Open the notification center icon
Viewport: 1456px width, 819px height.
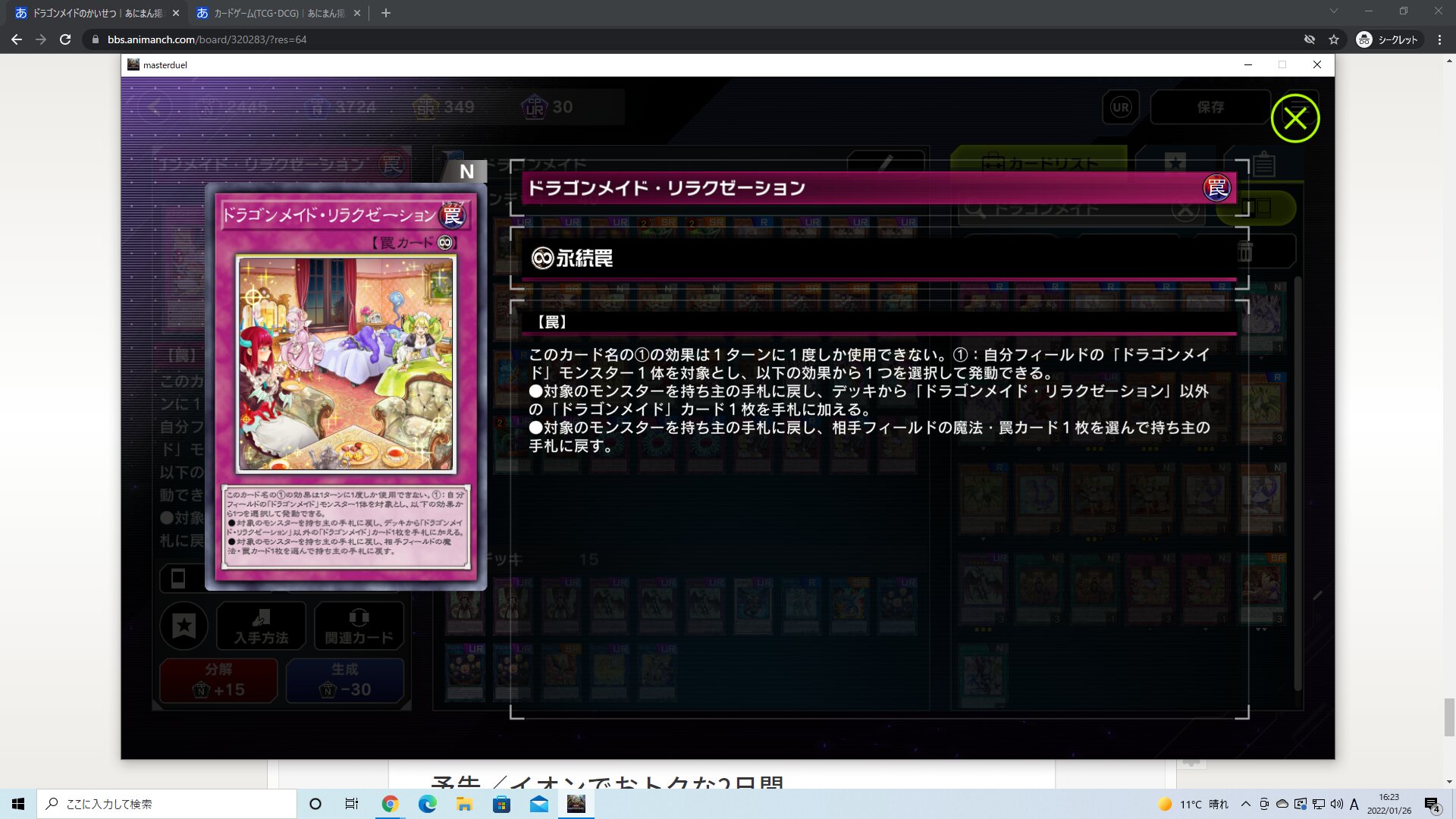[x=1432, y=805]
